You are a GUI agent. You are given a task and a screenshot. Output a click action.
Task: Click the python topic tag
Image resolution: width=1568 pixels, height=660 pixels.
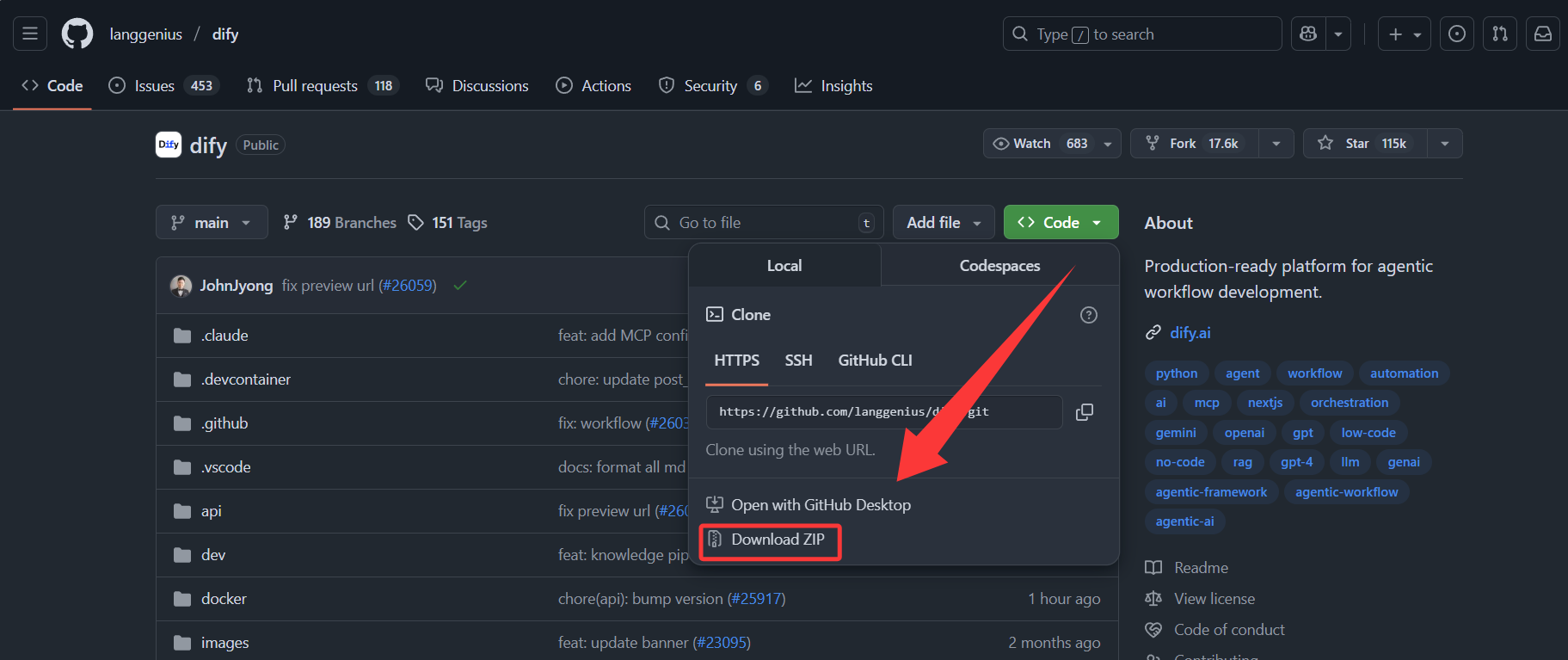tap(1176, 373)
